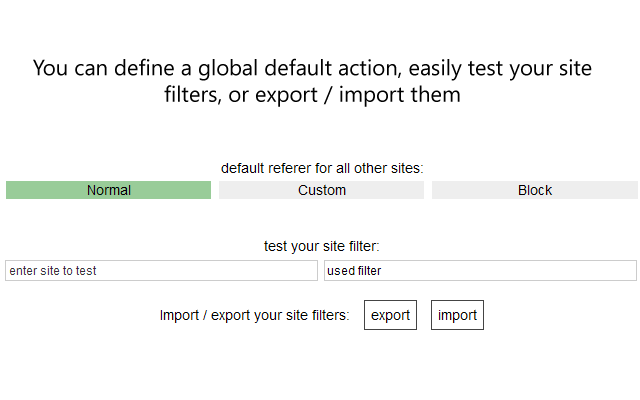Image resolution: width=640 pixels, height=400 pixels.
Task: Export your site filters
Action: coord(390,315)
